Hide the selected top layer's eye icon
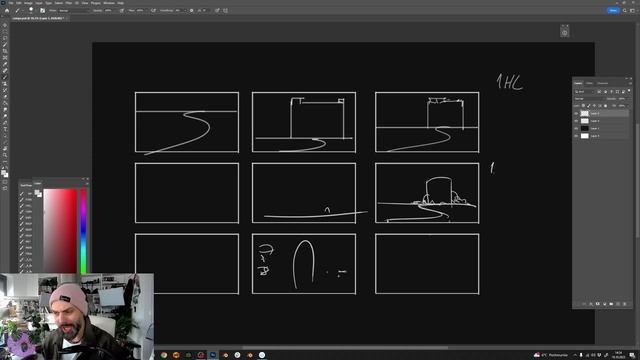The width and height of the screenshot is (640, 360). tap(576, 113)
